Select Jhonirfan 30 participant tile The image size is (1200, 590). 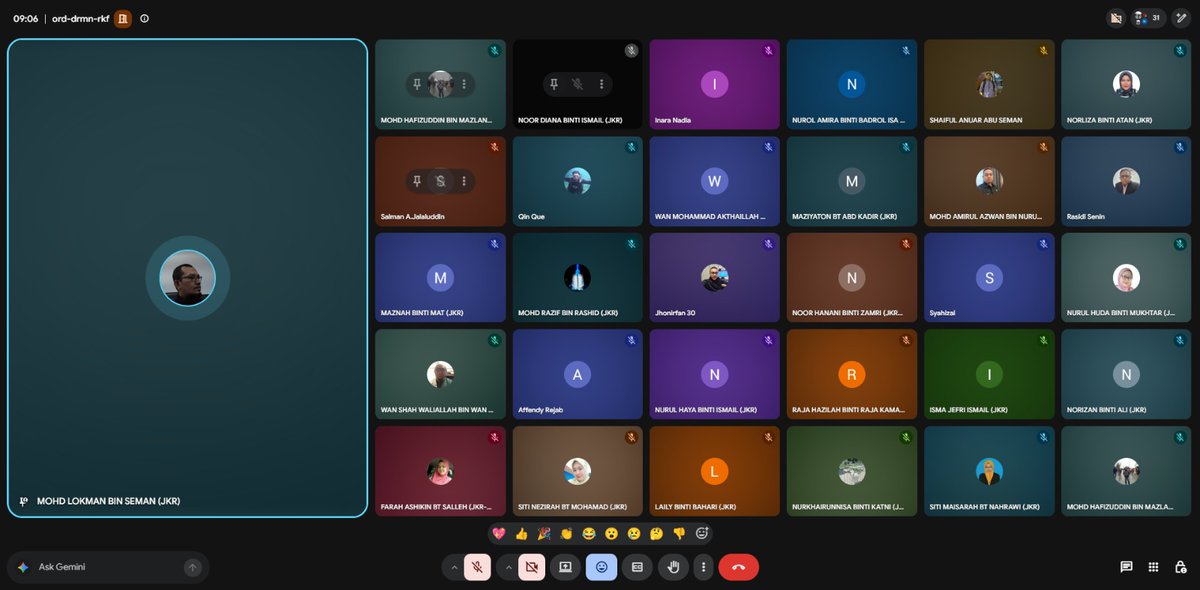pyautogui.click(x=714, y=278)
